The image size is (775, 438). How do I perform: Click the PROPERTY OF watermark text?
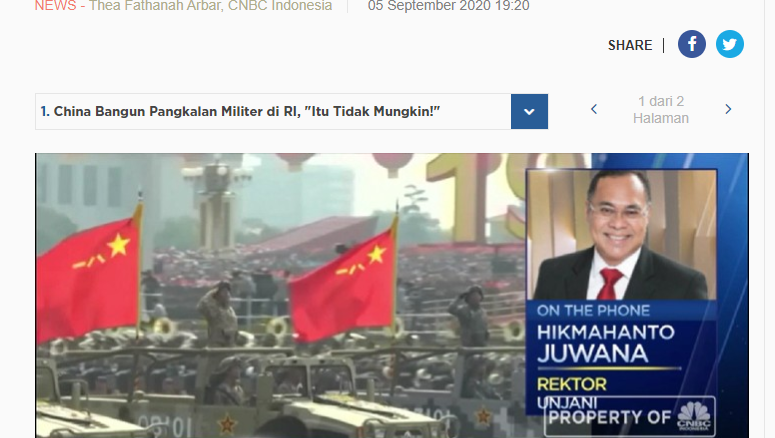point(609,417)
